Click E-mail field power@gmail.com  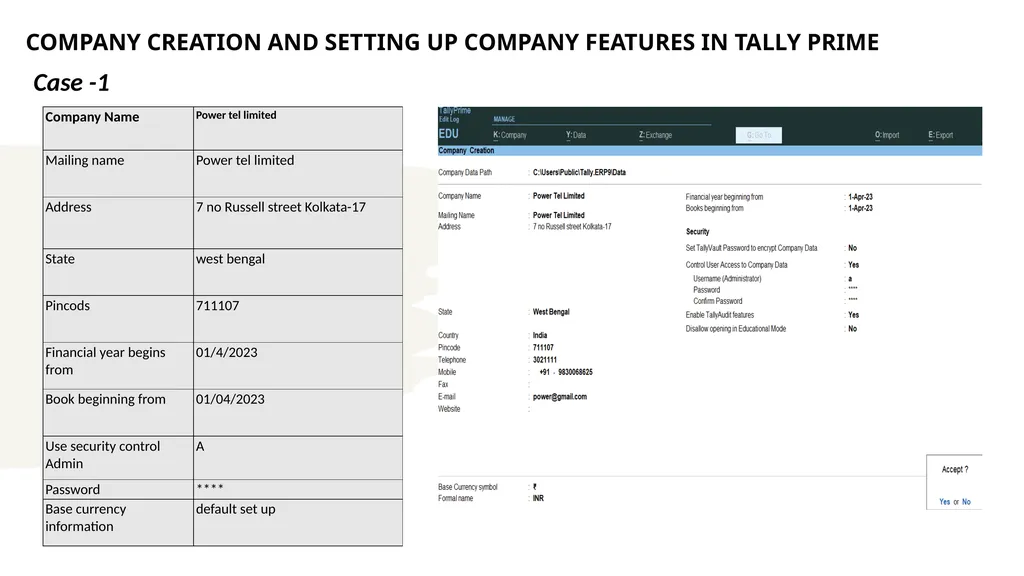click(560, 397)
